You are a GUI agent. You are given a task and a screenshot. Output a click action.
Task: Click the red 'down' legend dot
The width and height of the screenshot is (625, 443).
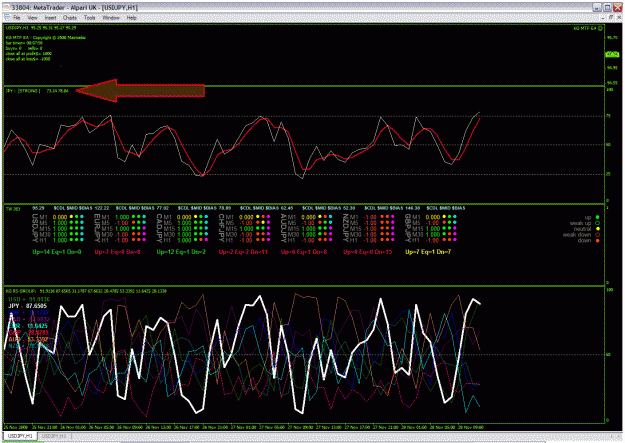tap(597, 240)
